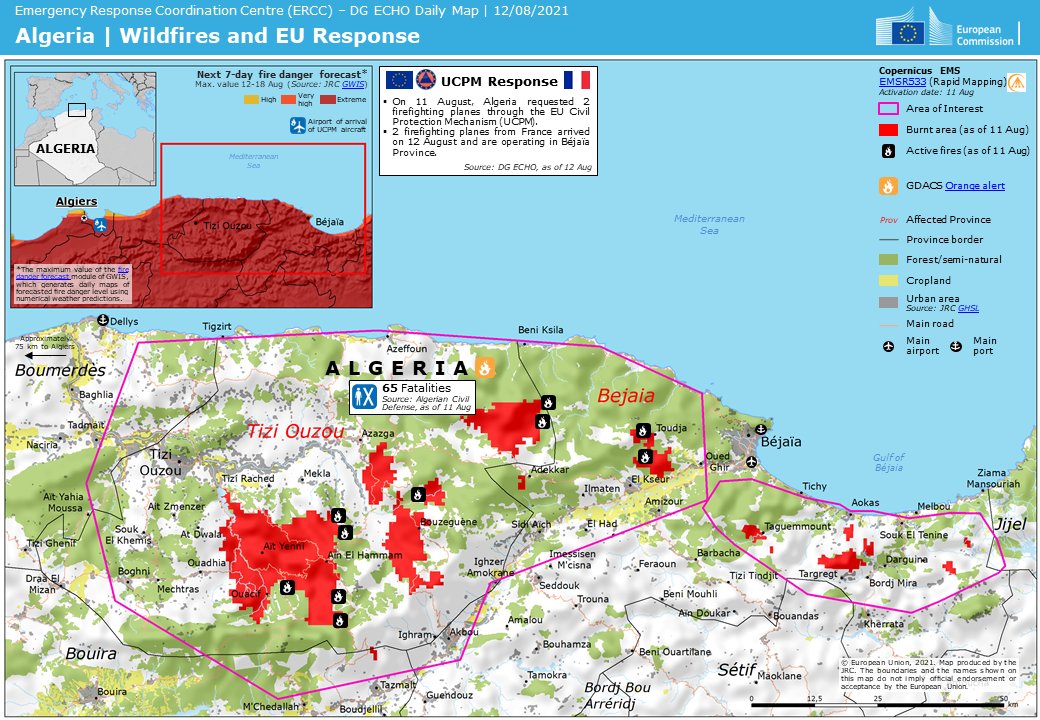Click the Copernicus EMS flame icon near activation date

pyautogui.click(x=1017, y=82)
